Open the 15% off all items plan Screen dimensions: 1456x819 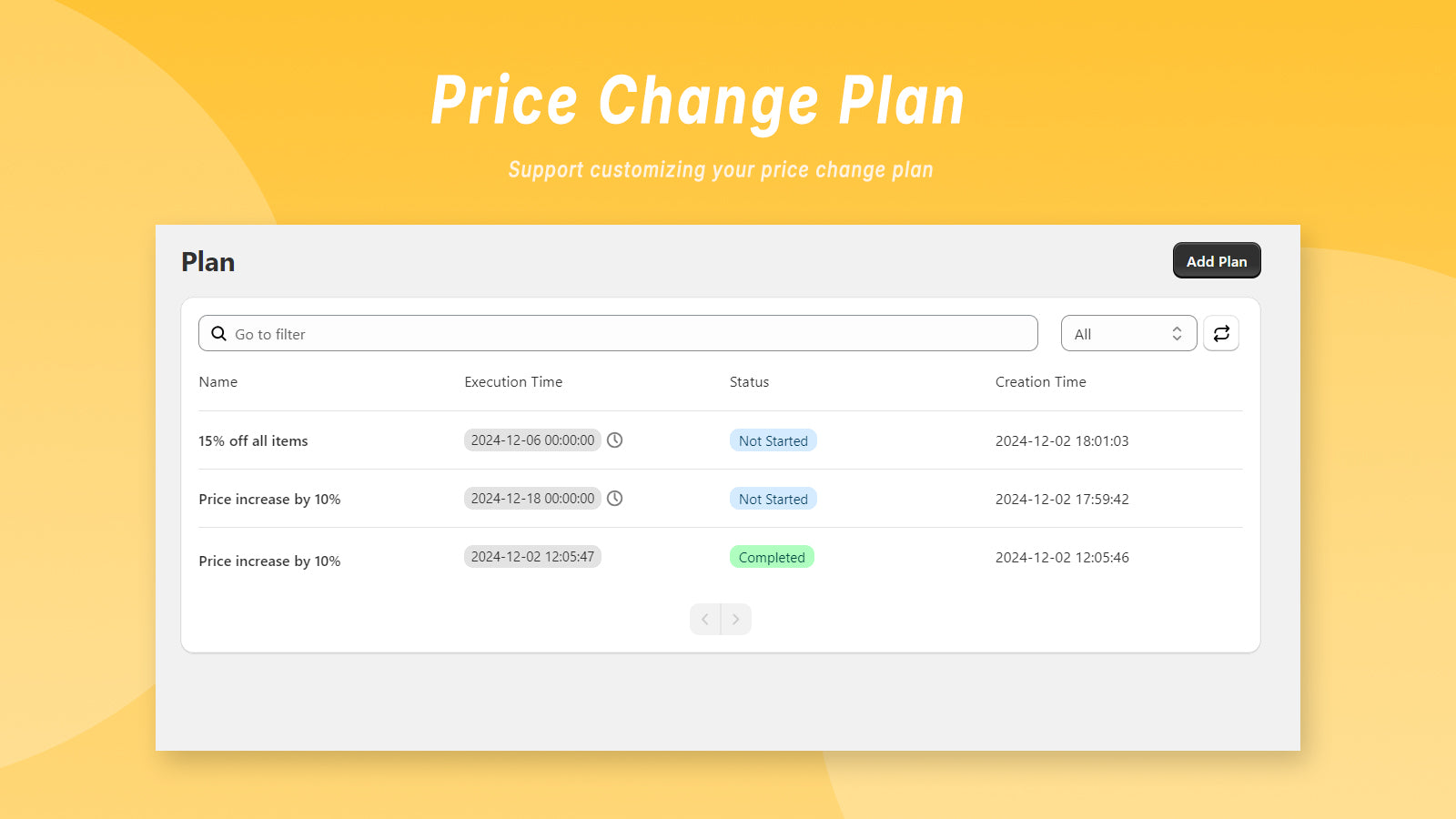point(254,440)
